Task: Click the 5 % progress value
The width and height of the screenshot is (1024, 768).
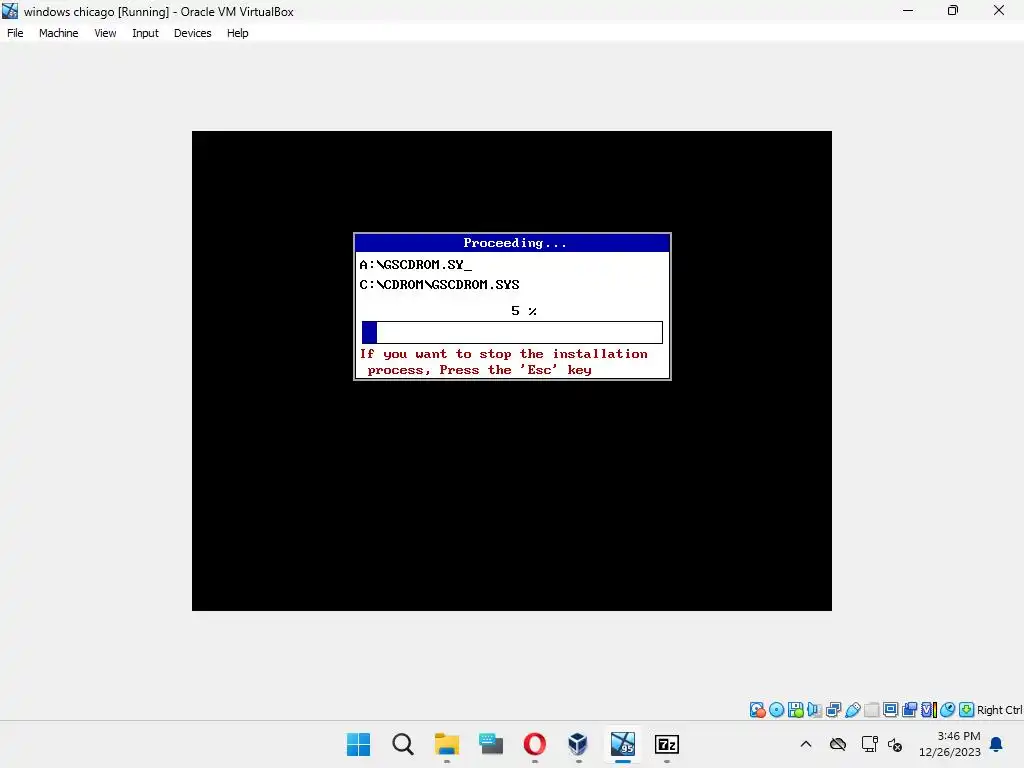Action: (x=524, y=311)
